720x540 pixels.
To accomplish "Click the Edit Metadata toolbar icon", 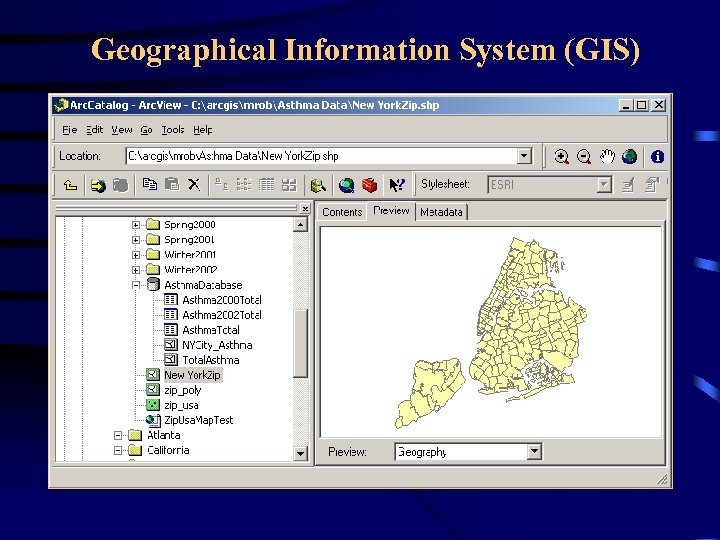I will [628, 185].
